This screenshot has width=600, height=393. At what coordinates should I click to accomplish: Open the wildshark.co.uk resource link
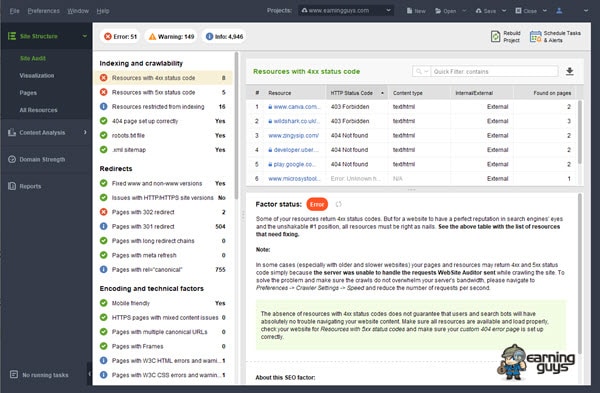[x=297, y=121]
